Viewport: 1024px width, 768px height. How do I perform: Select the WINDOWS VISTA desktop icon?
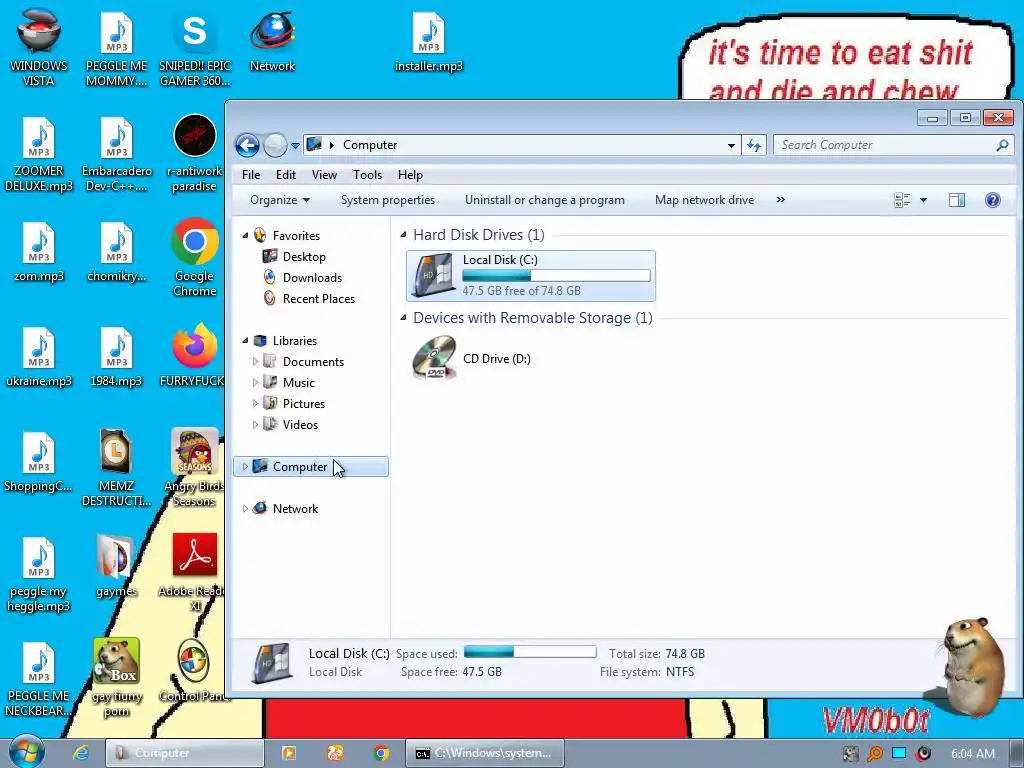[39, 48]
